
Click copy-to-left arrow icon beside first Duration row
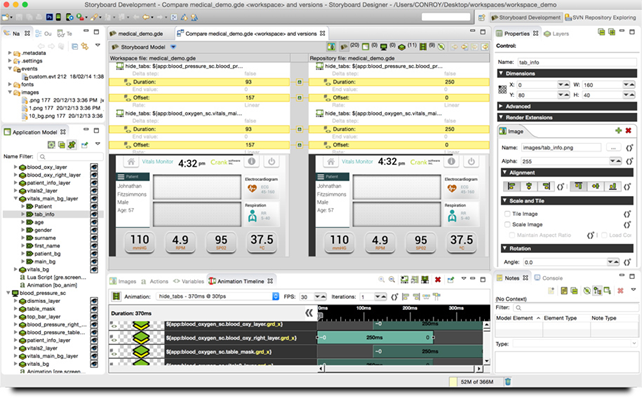(x=299, y=82)
